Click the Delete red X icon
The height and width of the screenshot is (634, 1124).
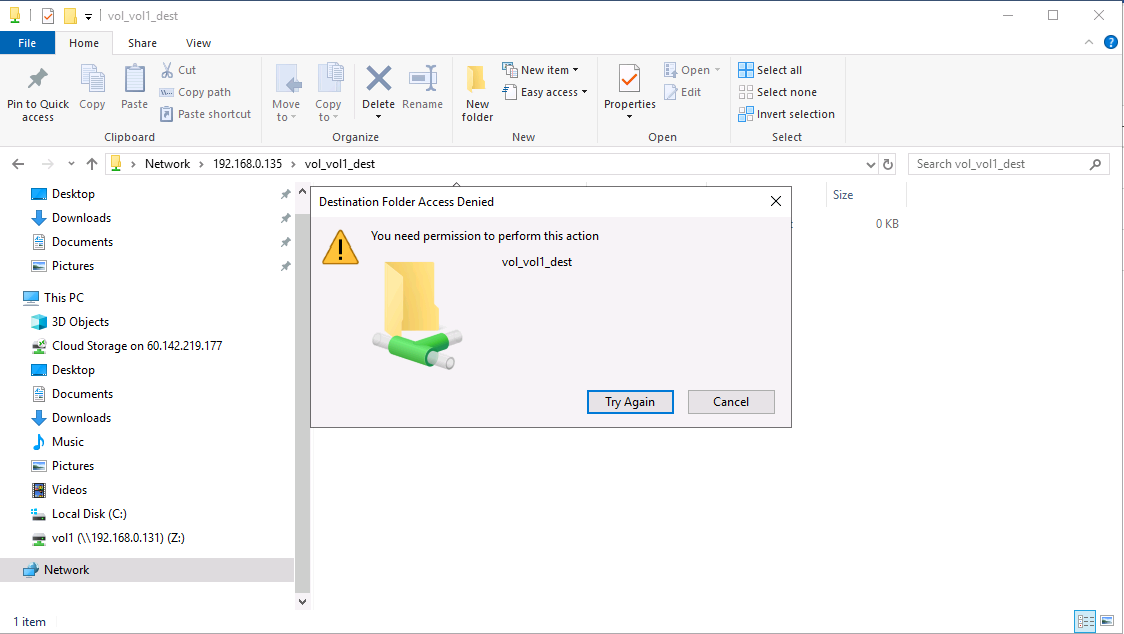(x=378, y=78)
